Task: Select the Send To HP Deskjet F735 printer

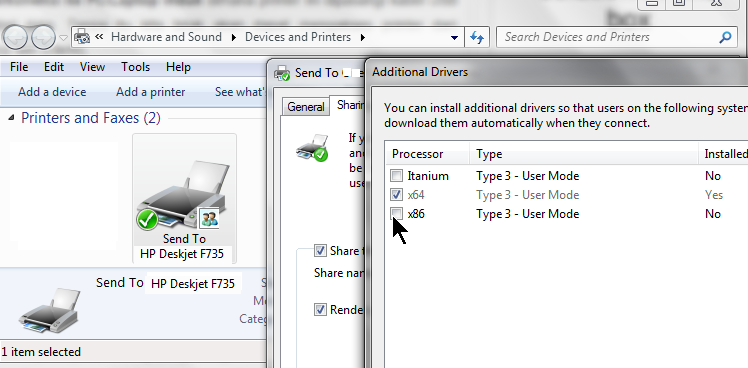Action: [x=184, y=199]
